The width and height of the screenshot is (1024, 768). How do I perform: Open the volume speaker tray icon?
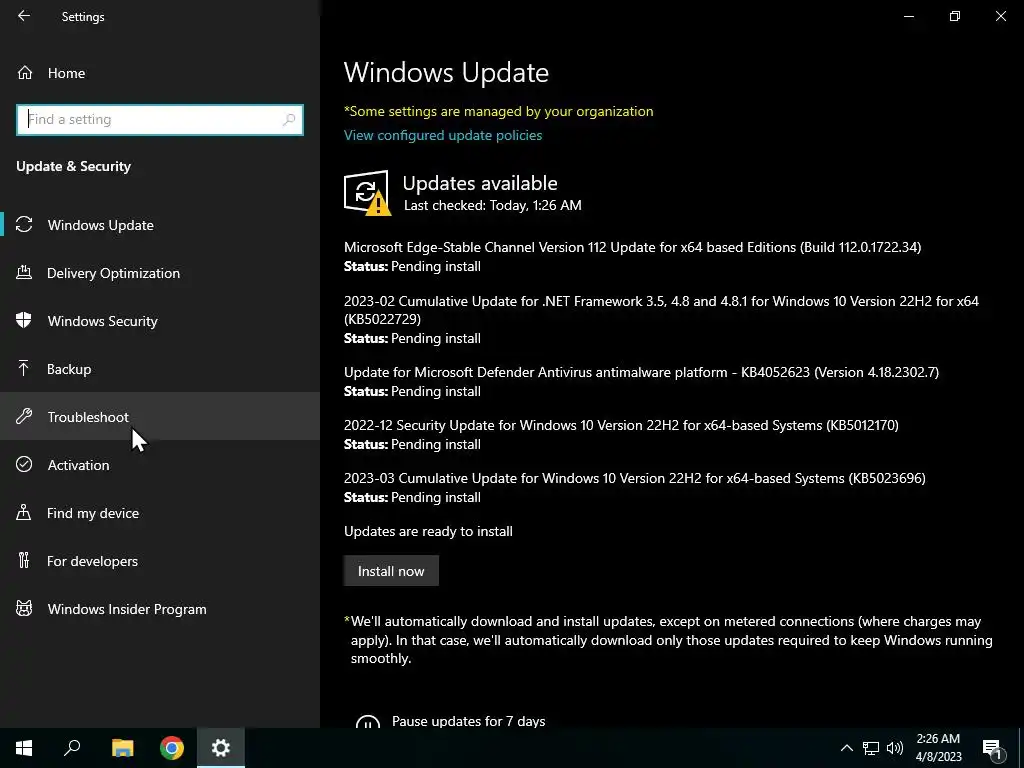(x=895, y=748)
